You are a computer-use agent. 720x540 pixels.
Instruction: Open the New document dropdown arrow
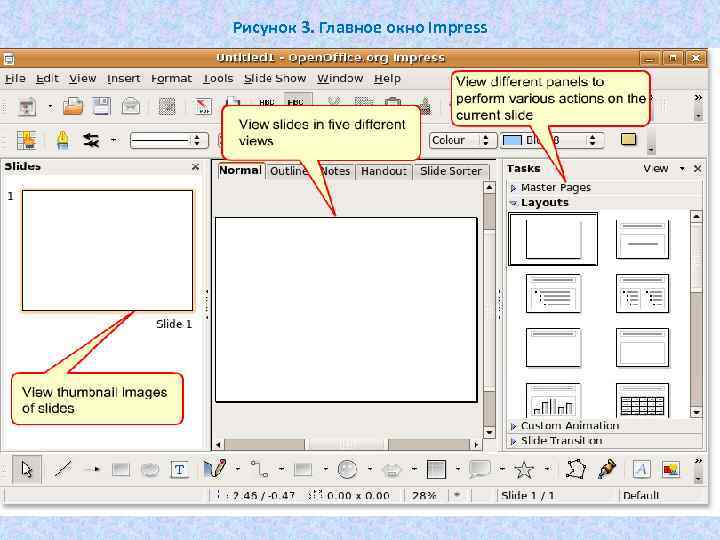50,107
